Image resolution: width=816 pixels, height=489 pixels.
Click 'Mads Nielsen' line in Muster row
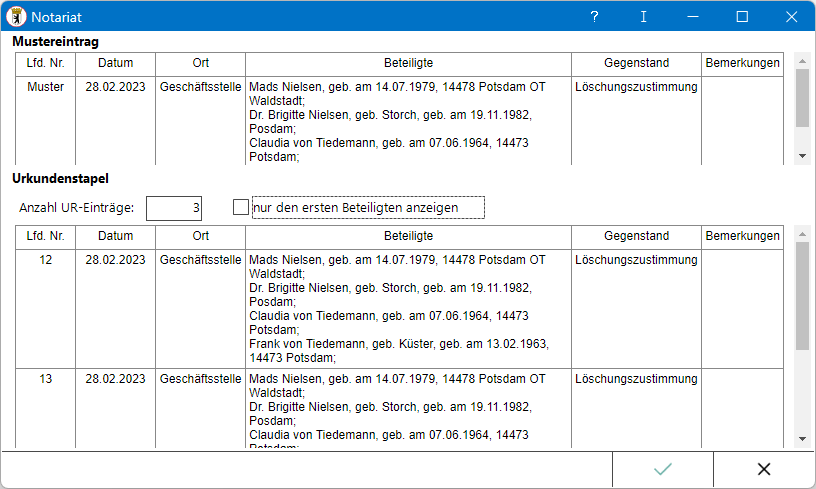tap(397, 87)
